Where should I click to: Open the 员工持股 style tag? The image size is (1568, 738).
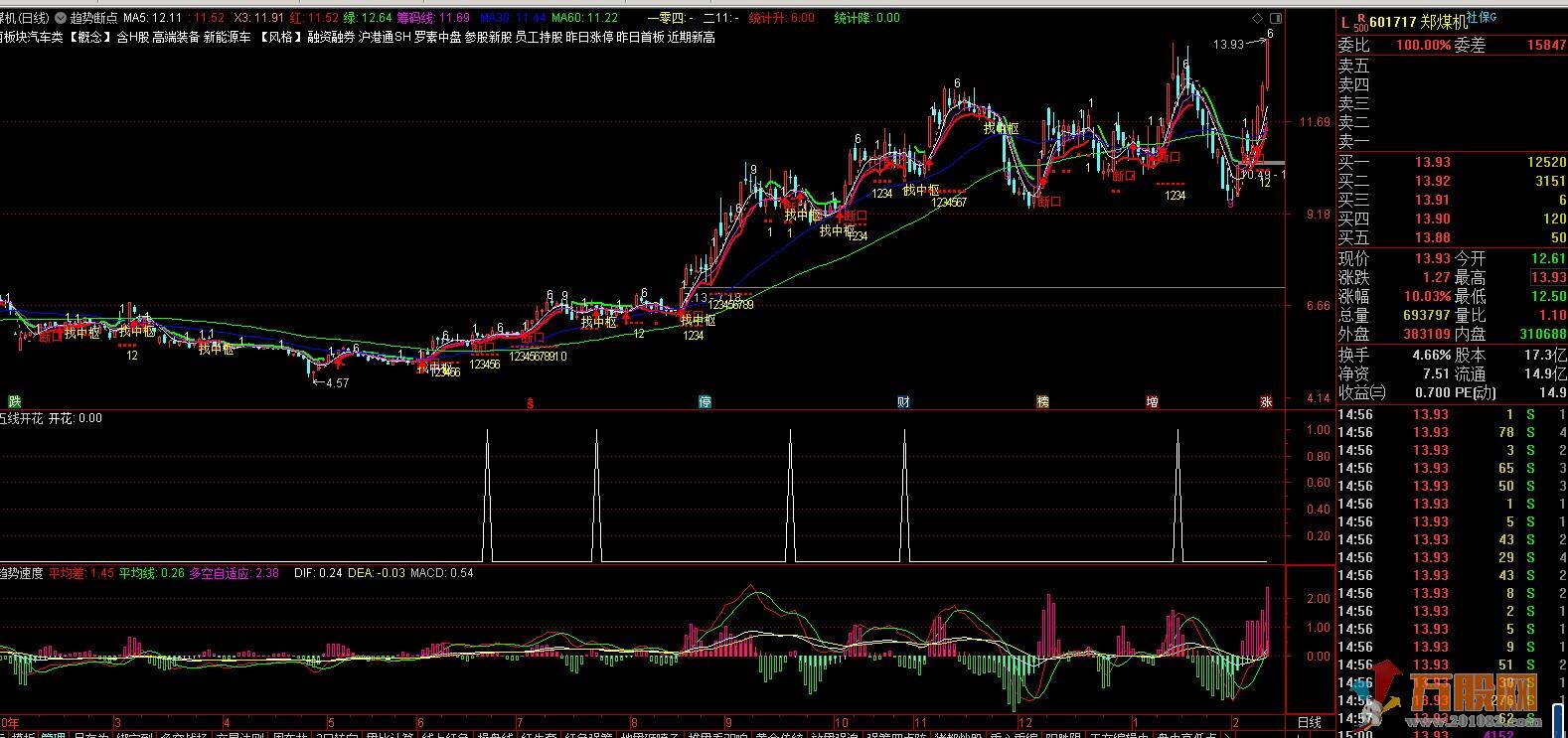(539, 37)
